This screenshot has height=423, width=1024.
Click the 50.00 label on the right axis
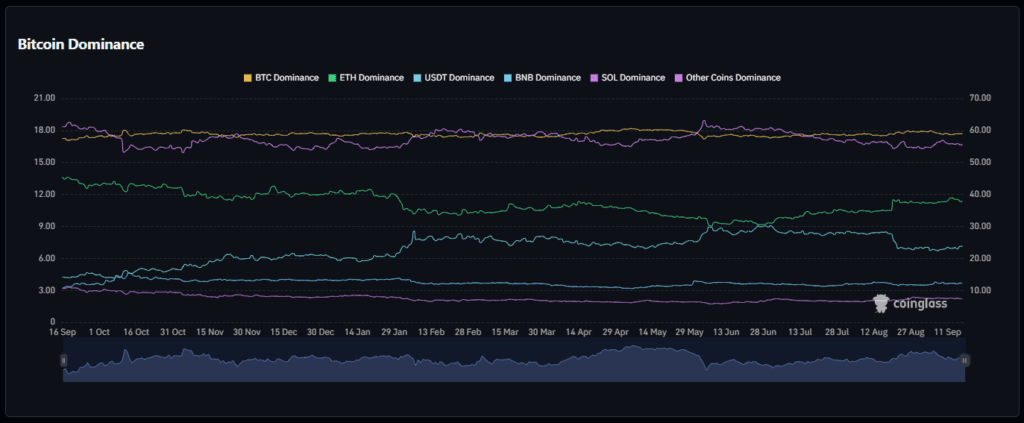pos(981,162)
